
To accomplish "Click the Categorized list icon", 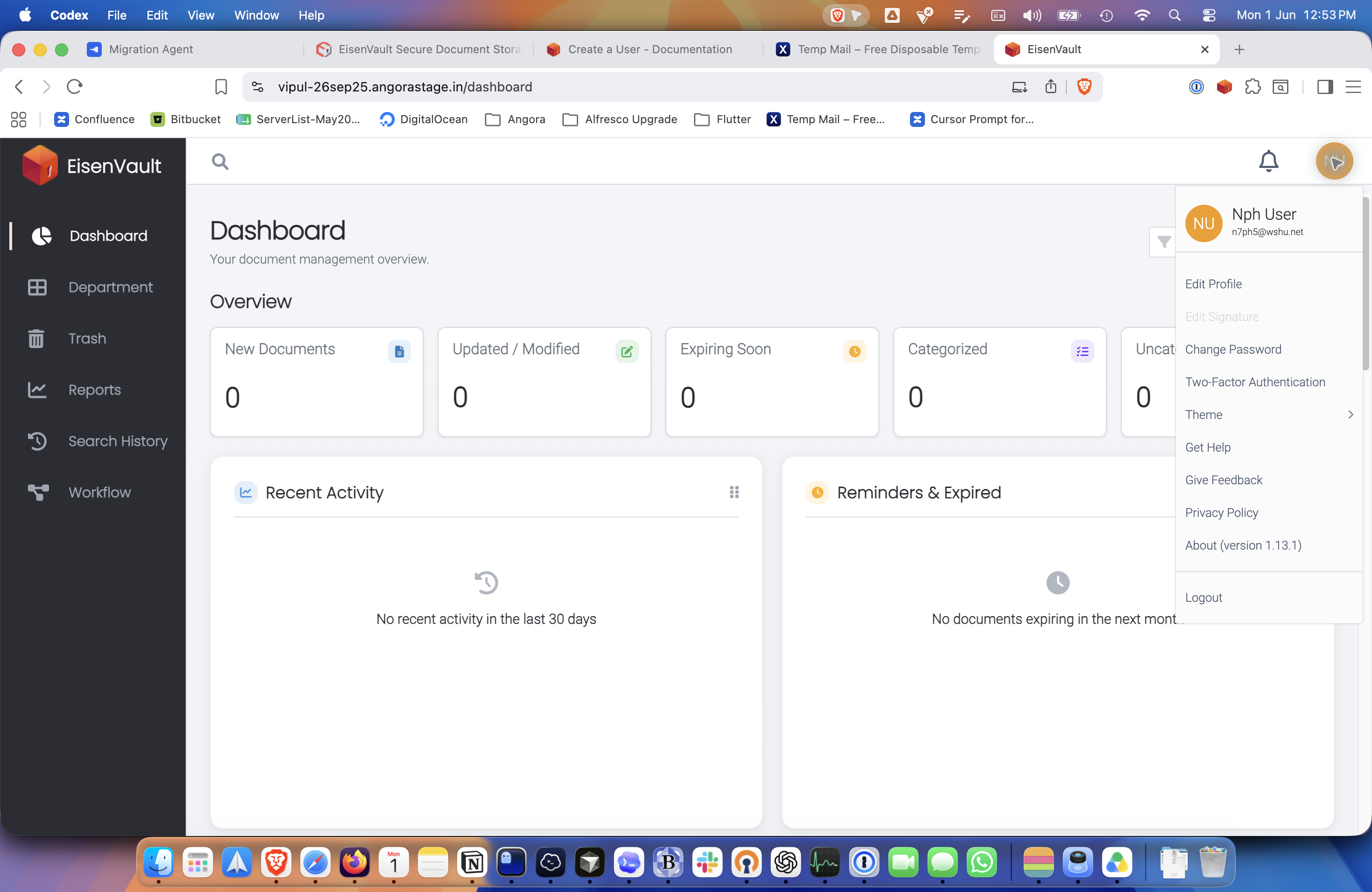I will click(1082, 351).
